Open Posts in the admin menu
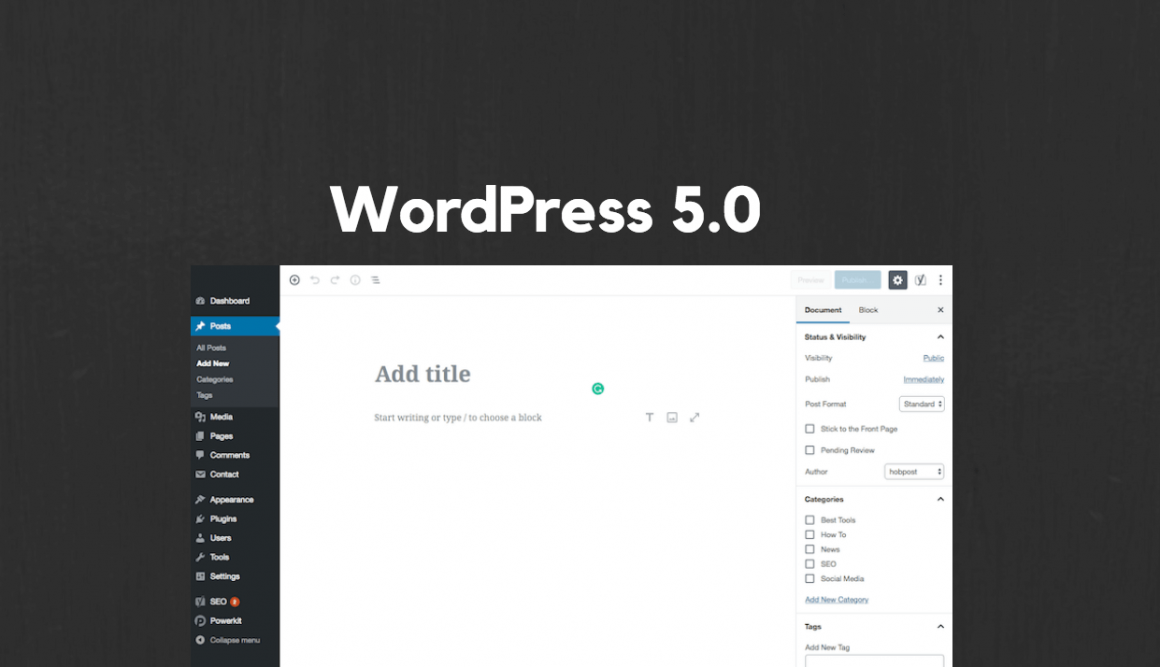Image resolution: width=1160 pixels, height=667 pixels. pos(235,326)
